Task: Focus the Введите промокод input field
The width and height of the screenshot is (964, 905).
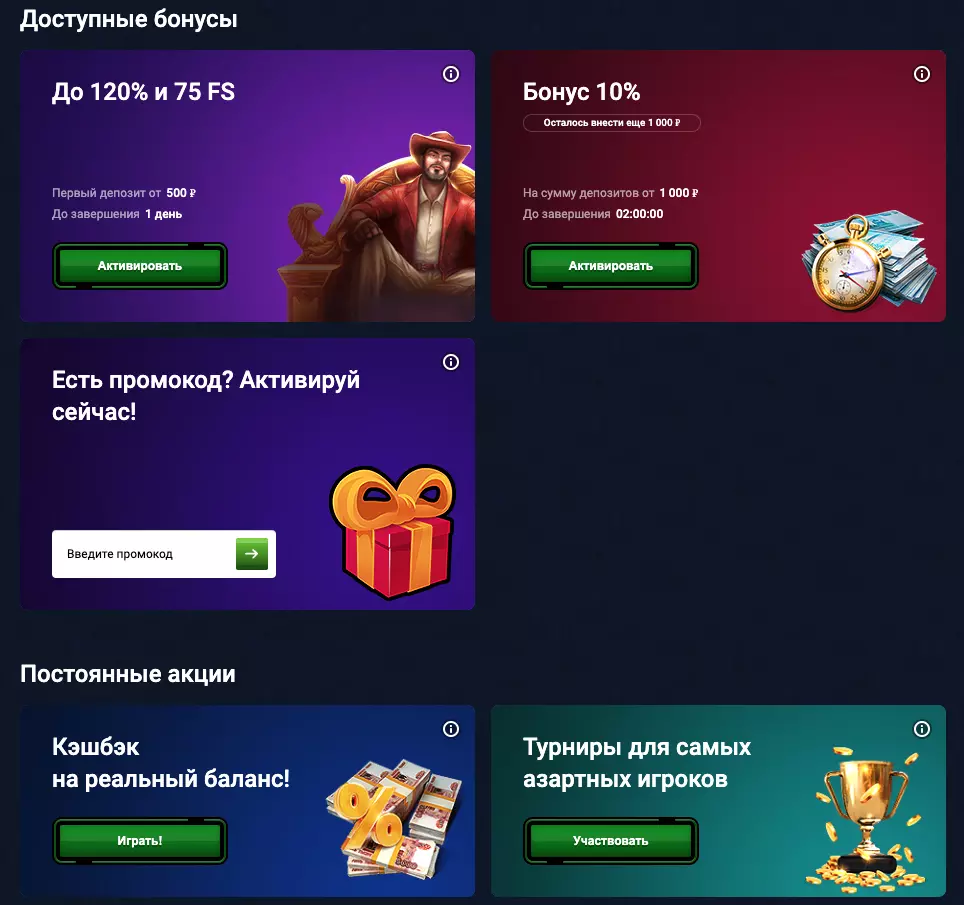Action: [143, 554]
